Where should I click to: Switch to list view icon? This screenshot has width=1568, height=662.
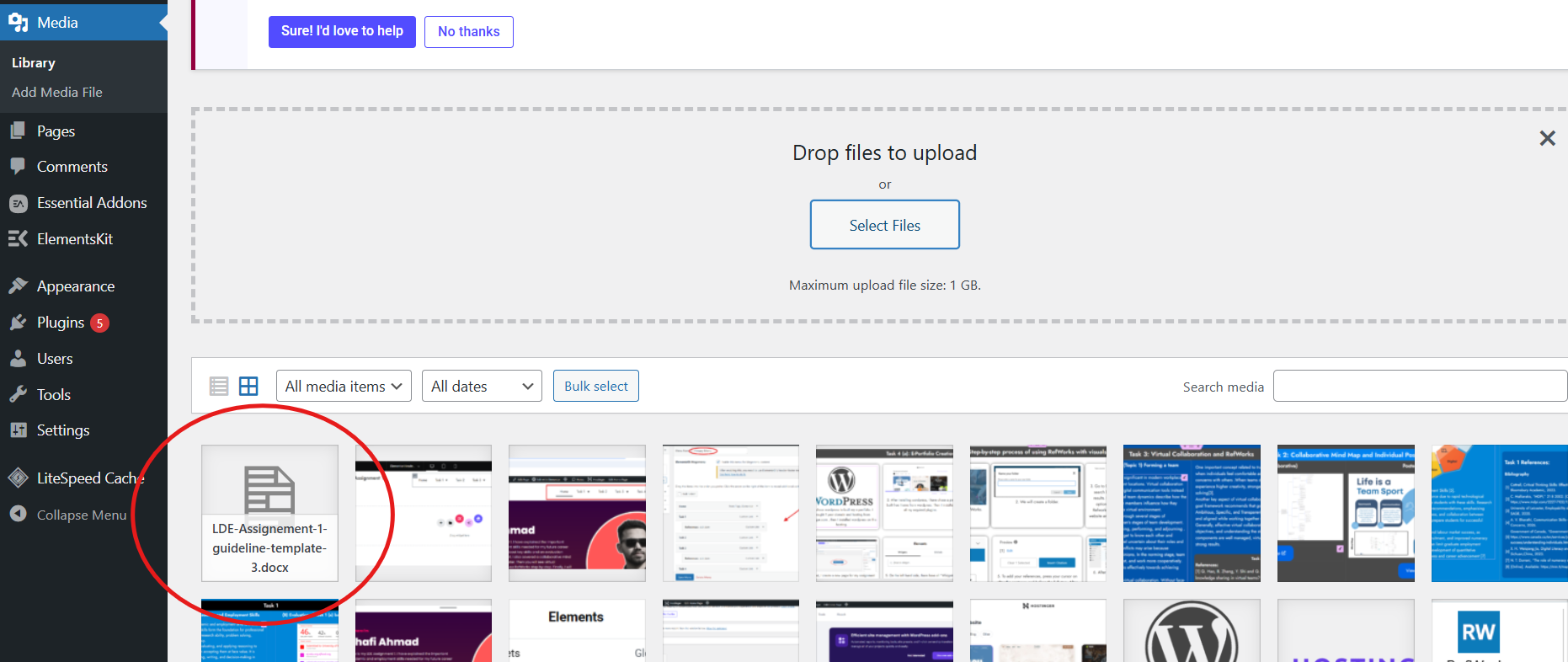pyautogui.click(x=219, y=387)
